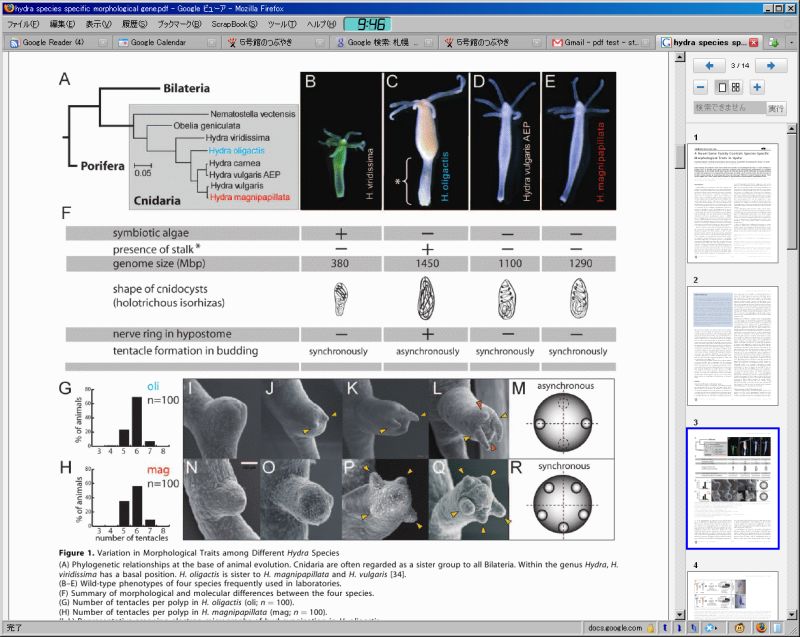Click the blue down-arrow status bar icon
Screen dimensions: 800x637
[679, 628]
